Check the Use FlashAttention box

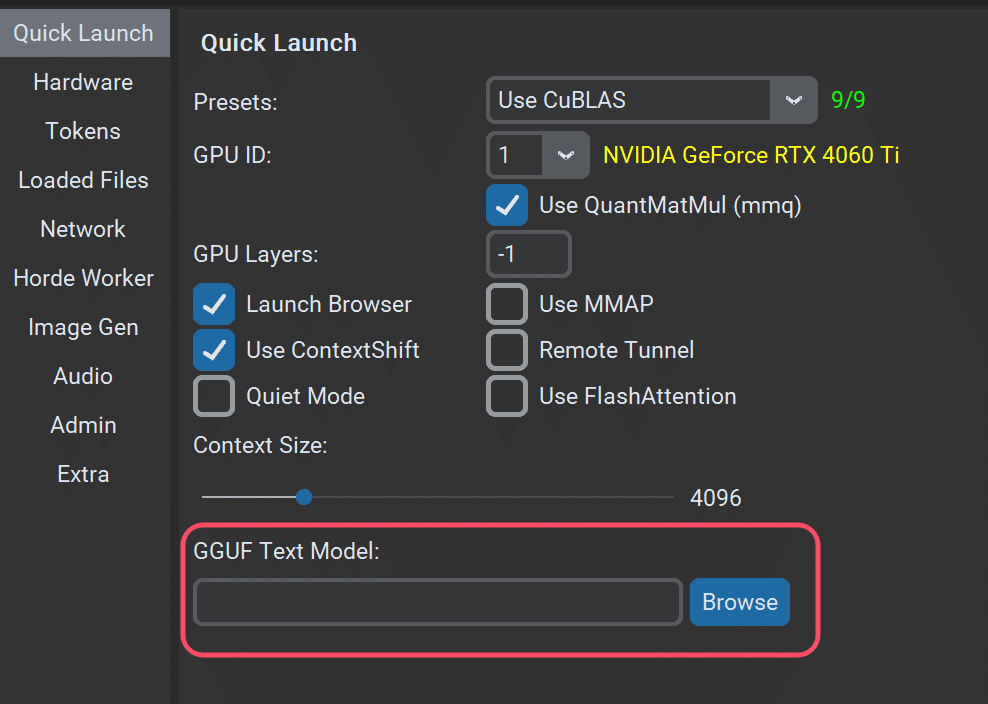(507, 396)
